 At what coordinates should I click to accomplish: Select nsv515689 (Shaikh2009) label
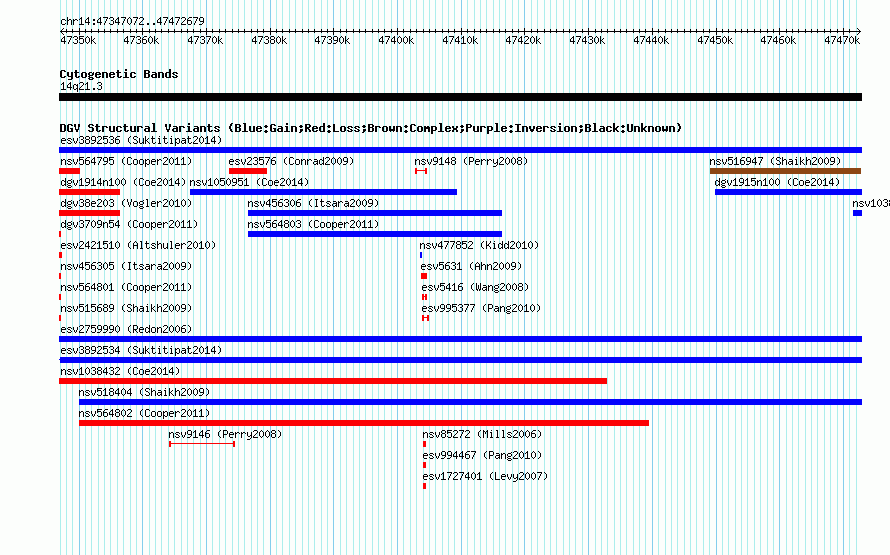pos(126,308)
